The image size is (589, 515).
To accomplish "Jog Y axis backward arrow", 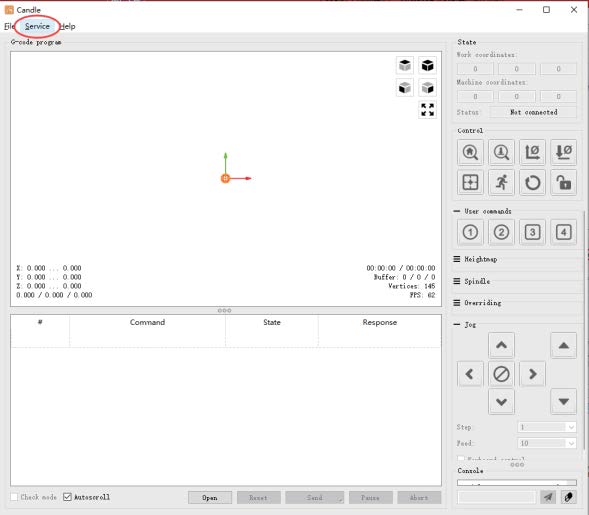I will [x=501, y=402].
